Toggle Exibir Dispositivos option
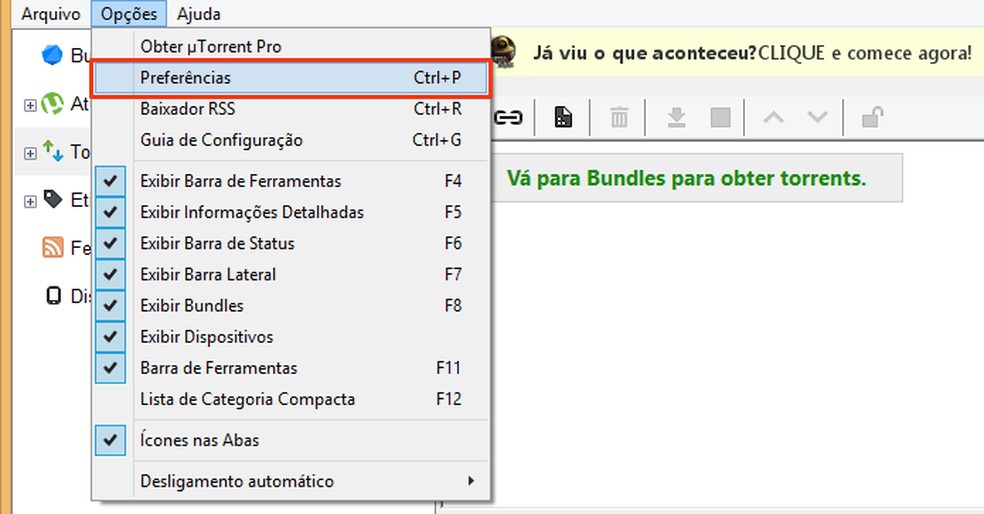Image resolution: width=984 pixels, height=514 pixels. [x=291, y=337]
